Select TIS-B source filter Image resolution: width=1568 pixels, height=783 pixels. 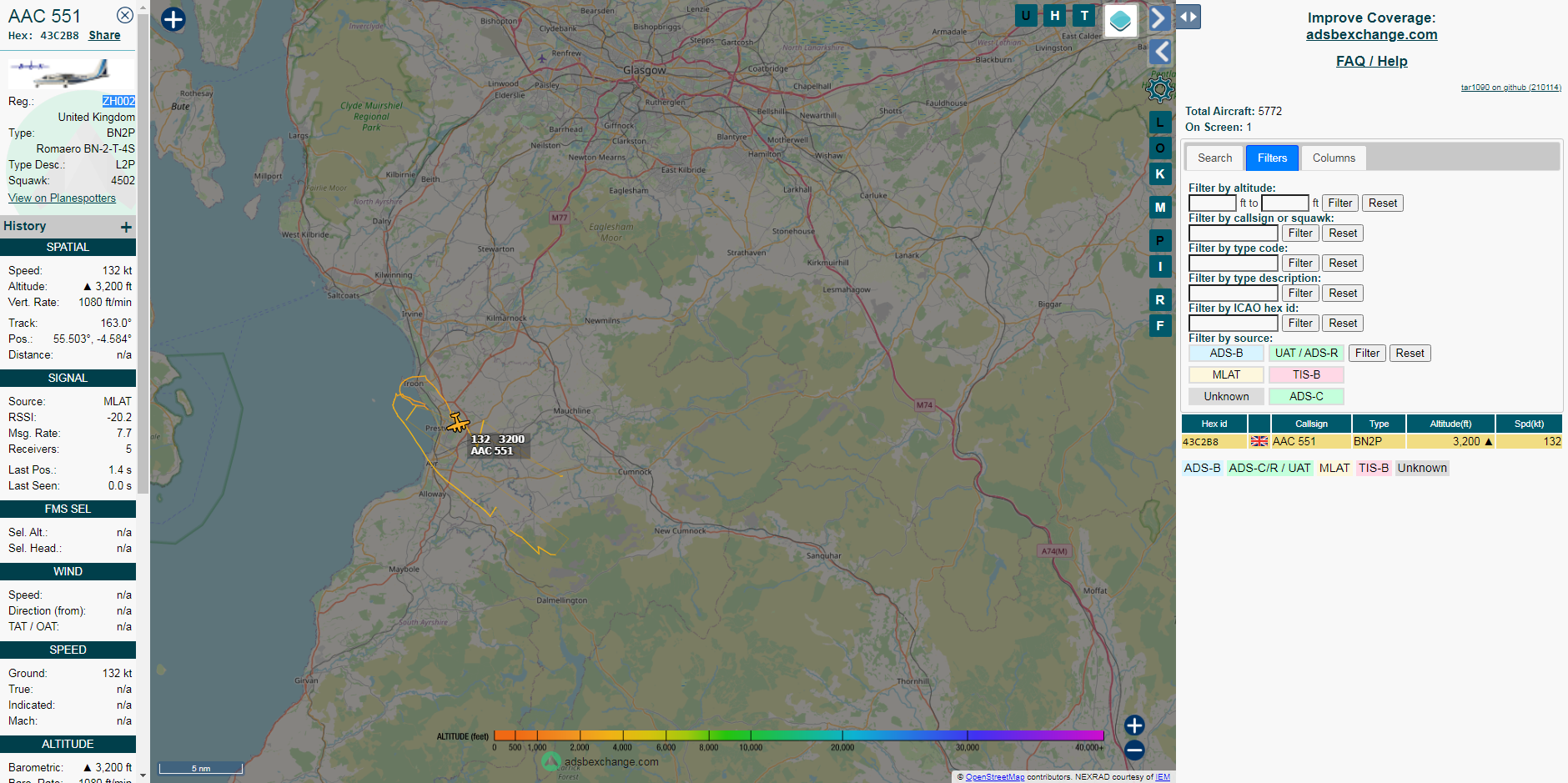pos(1306,374)
